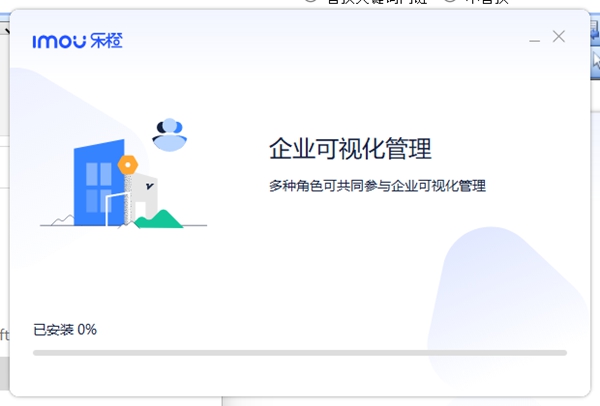Image resolution: width=600 pixels, height=406 pixels.
Task: Click the 已安装 0% status label
Action: tap(65, 329)
